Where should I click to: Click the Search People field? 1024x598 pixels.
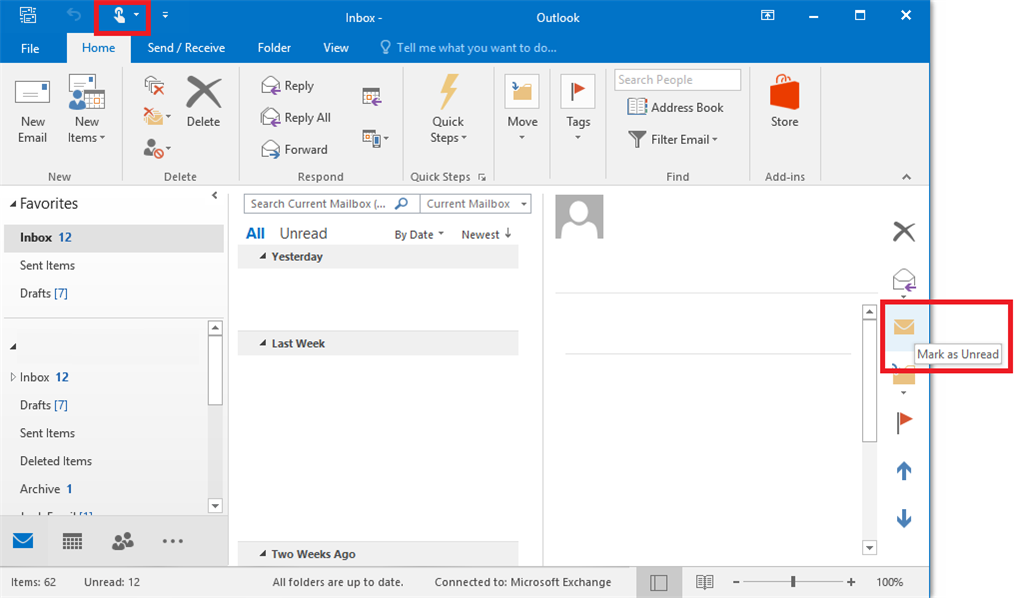677,80
